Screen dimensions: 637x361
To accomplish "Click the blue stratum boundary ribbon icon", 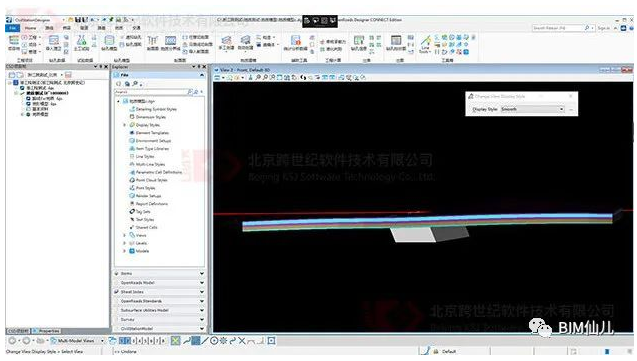I will click(170, 41).
